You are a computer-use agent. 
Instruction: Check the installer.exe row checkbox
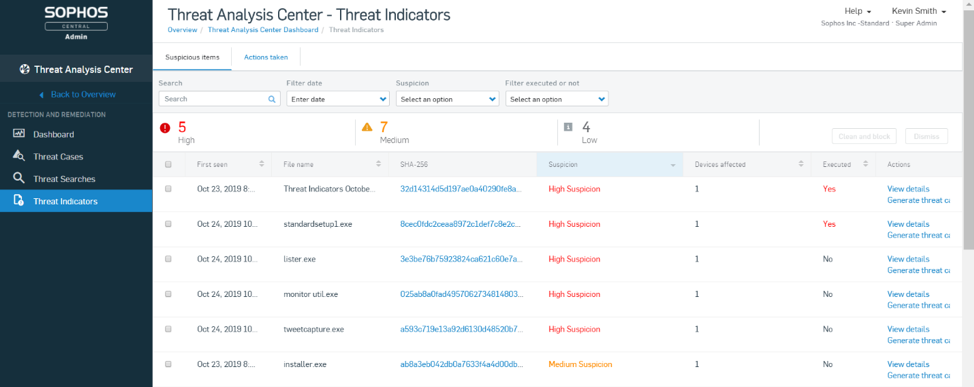pos(168,365)
